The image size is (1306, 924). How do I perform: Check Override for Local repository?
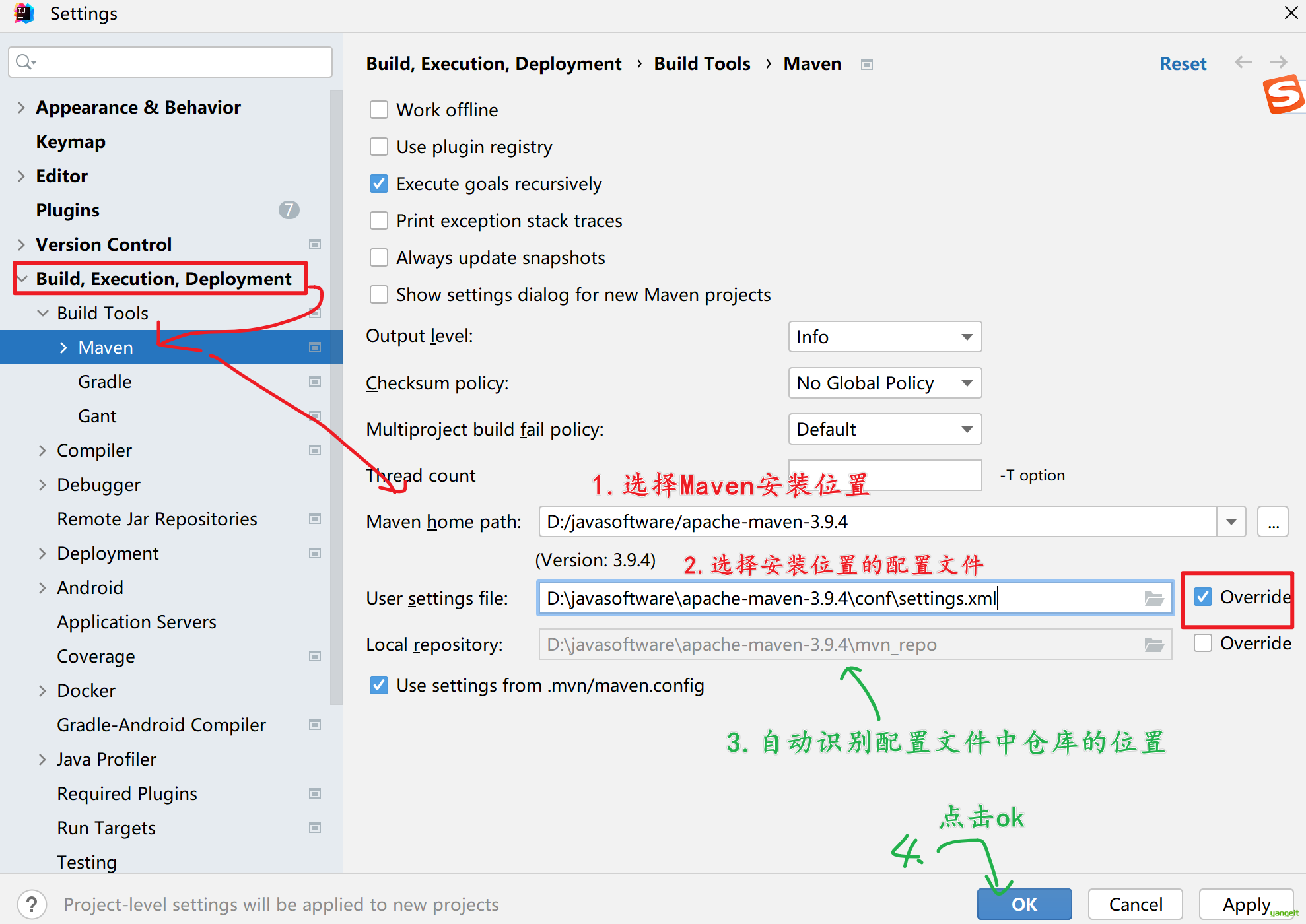tap(1203, 643)
